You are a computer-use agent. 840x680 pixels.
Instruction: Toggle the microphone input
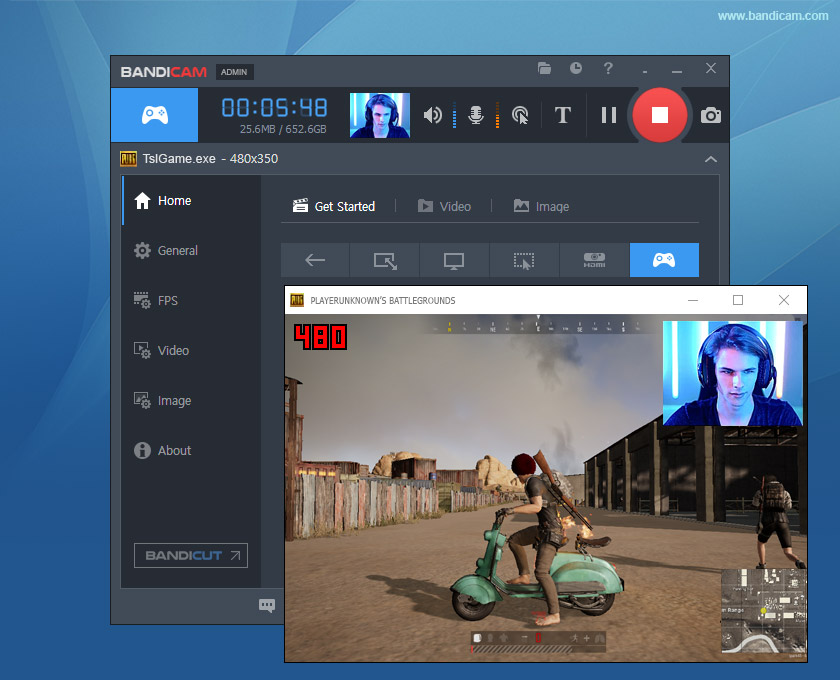click(475, 115)
